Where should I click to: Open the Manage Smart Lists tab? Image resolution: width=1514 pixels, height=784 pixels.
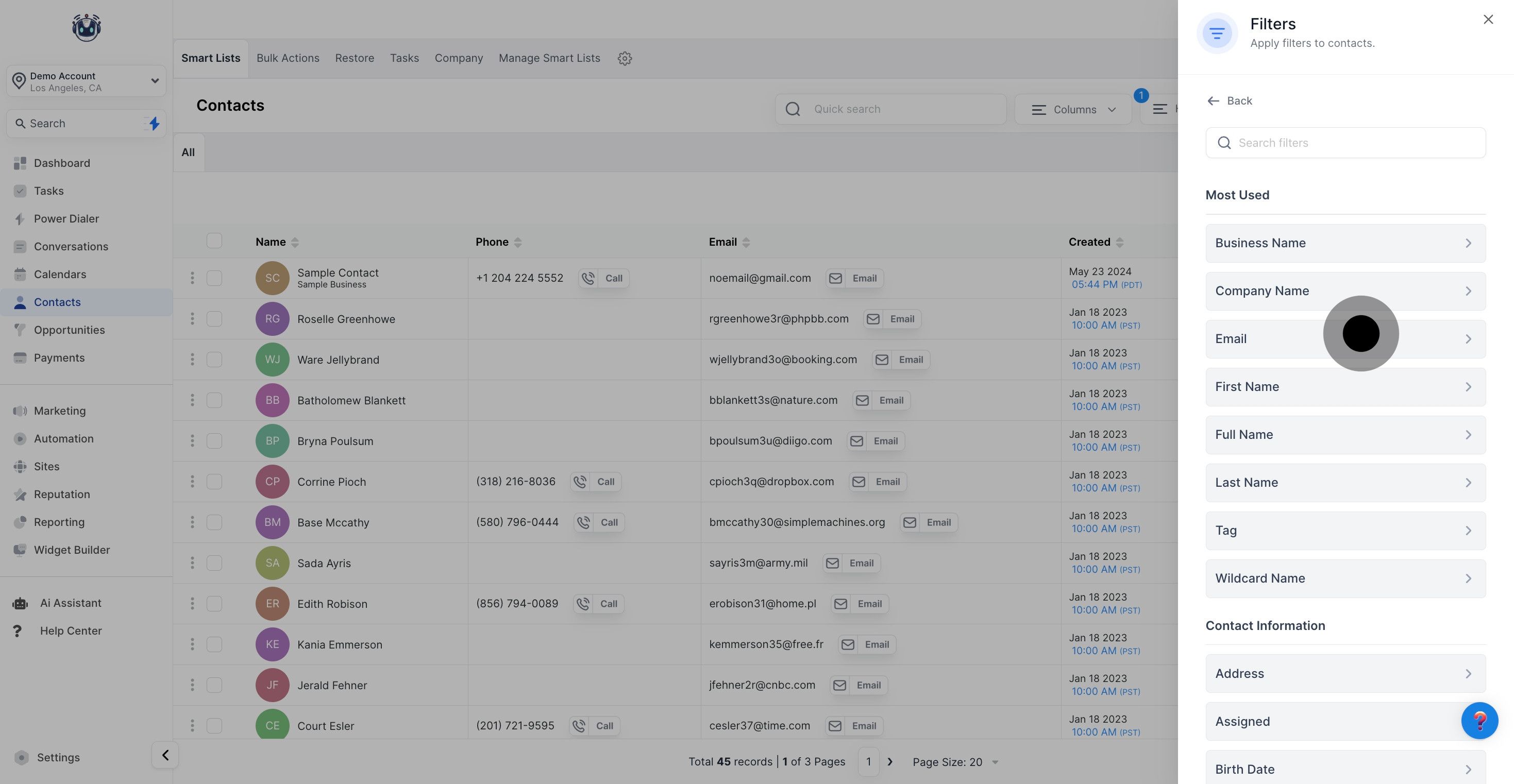click(549, 58)
